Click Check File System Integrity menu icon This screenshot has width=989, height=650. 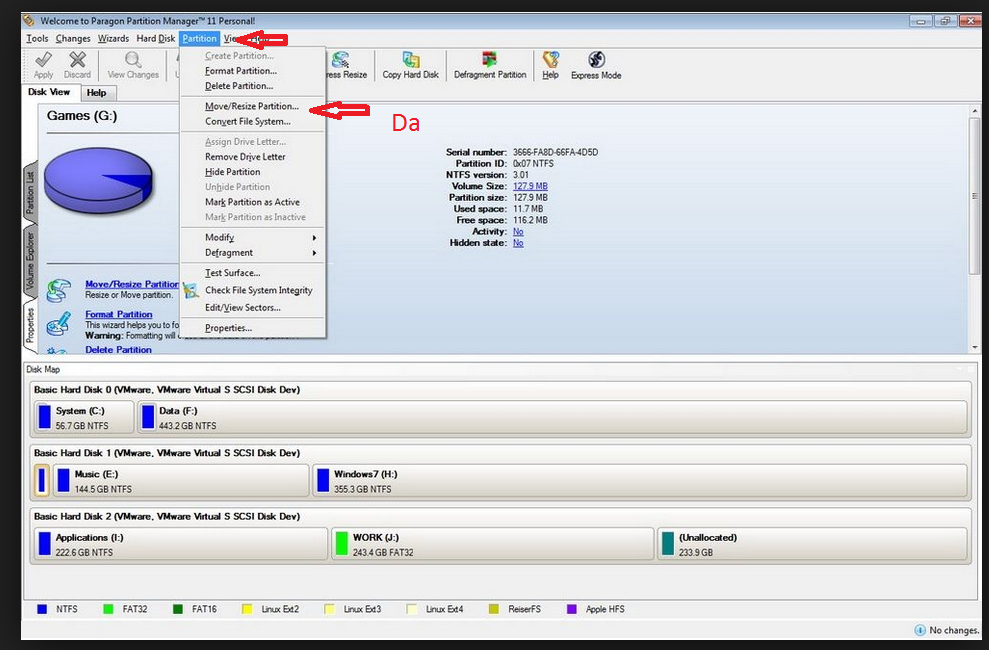tap(190, 291)
